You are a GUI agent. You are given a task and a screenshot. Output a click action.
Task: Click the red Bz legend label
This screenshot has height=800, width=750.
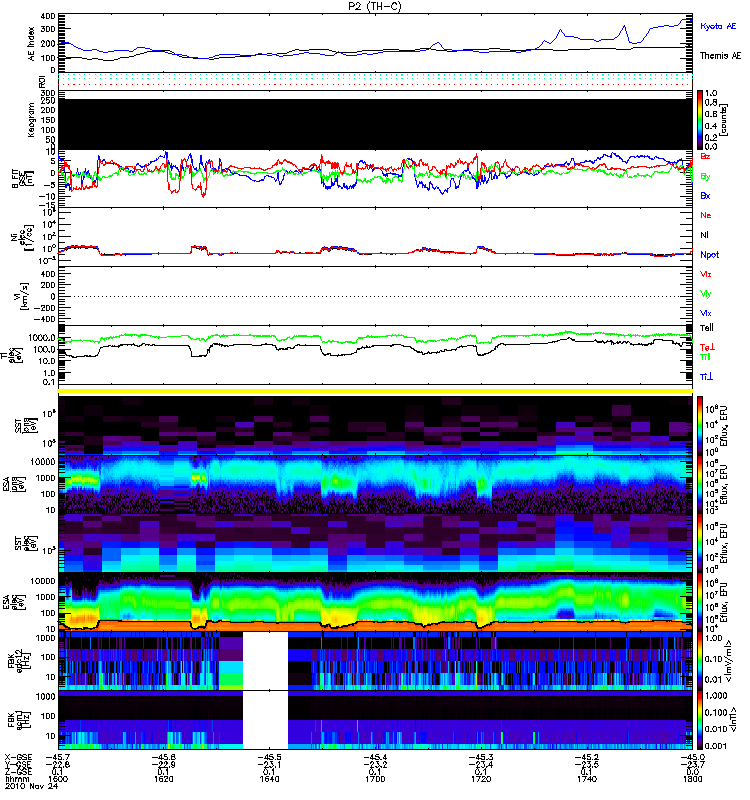[705, 156]
